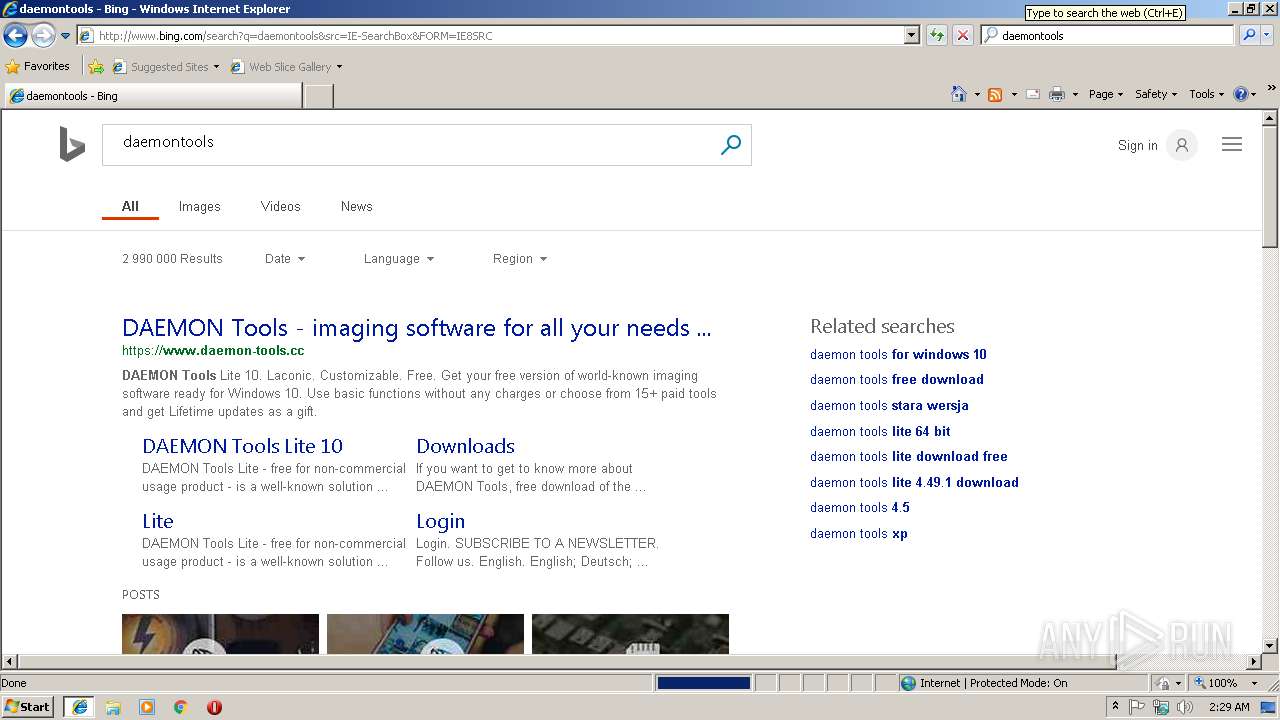Select the daemontools - Bing tab
1280x720 pixels.
(x=152, y=96)
